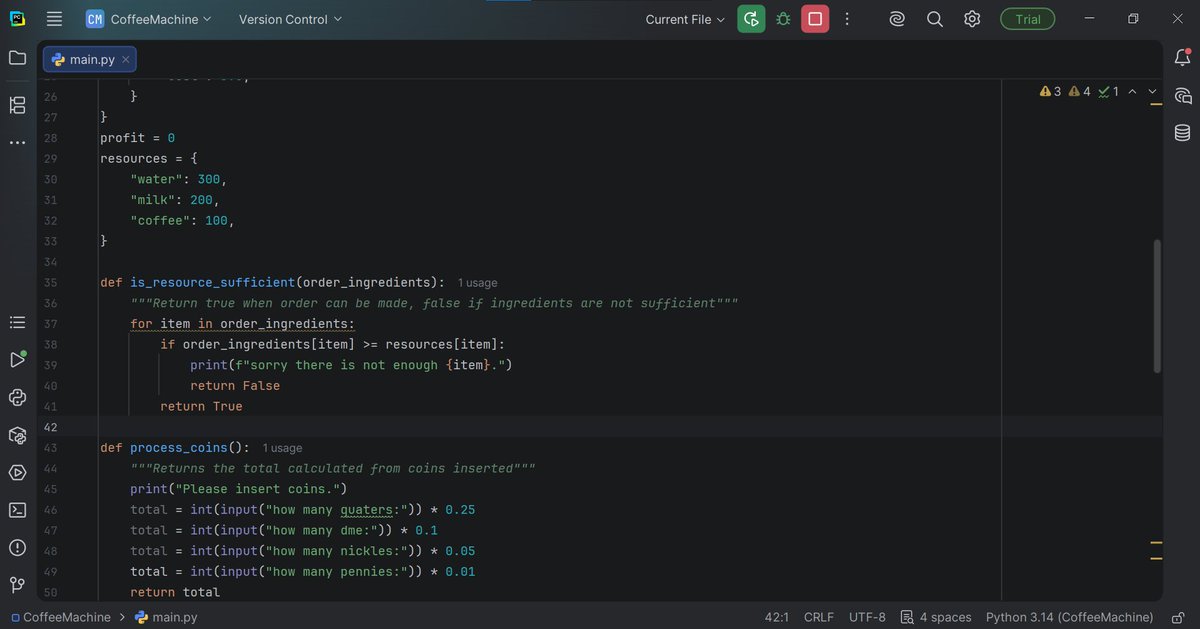Click '1 usage' hint beside is_resource_sufficient

tap(477, 283)
